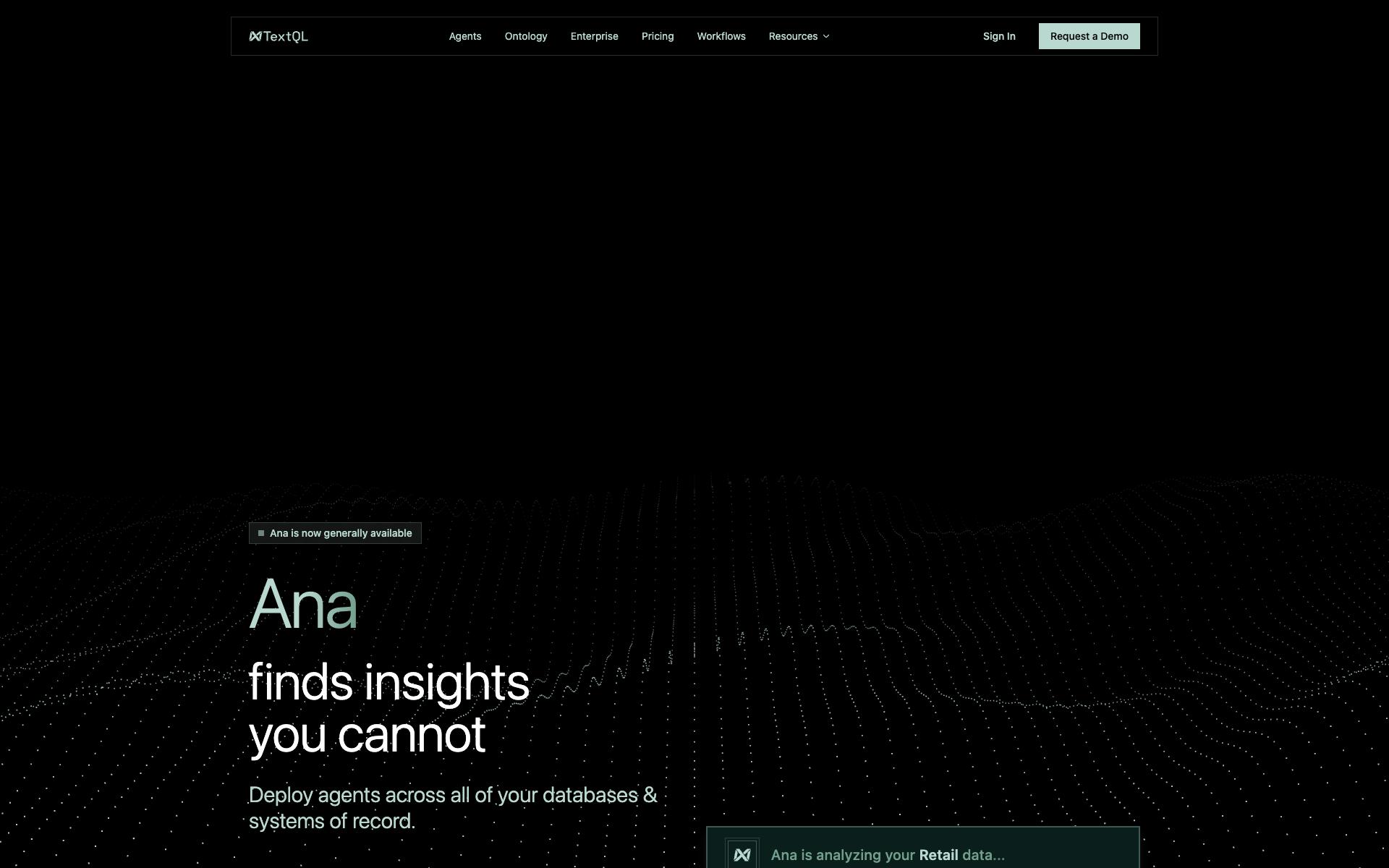This screenshot has width=1389, height=868.
Task: Click the large "Ana" heading
Action: (x=303, y=605)
